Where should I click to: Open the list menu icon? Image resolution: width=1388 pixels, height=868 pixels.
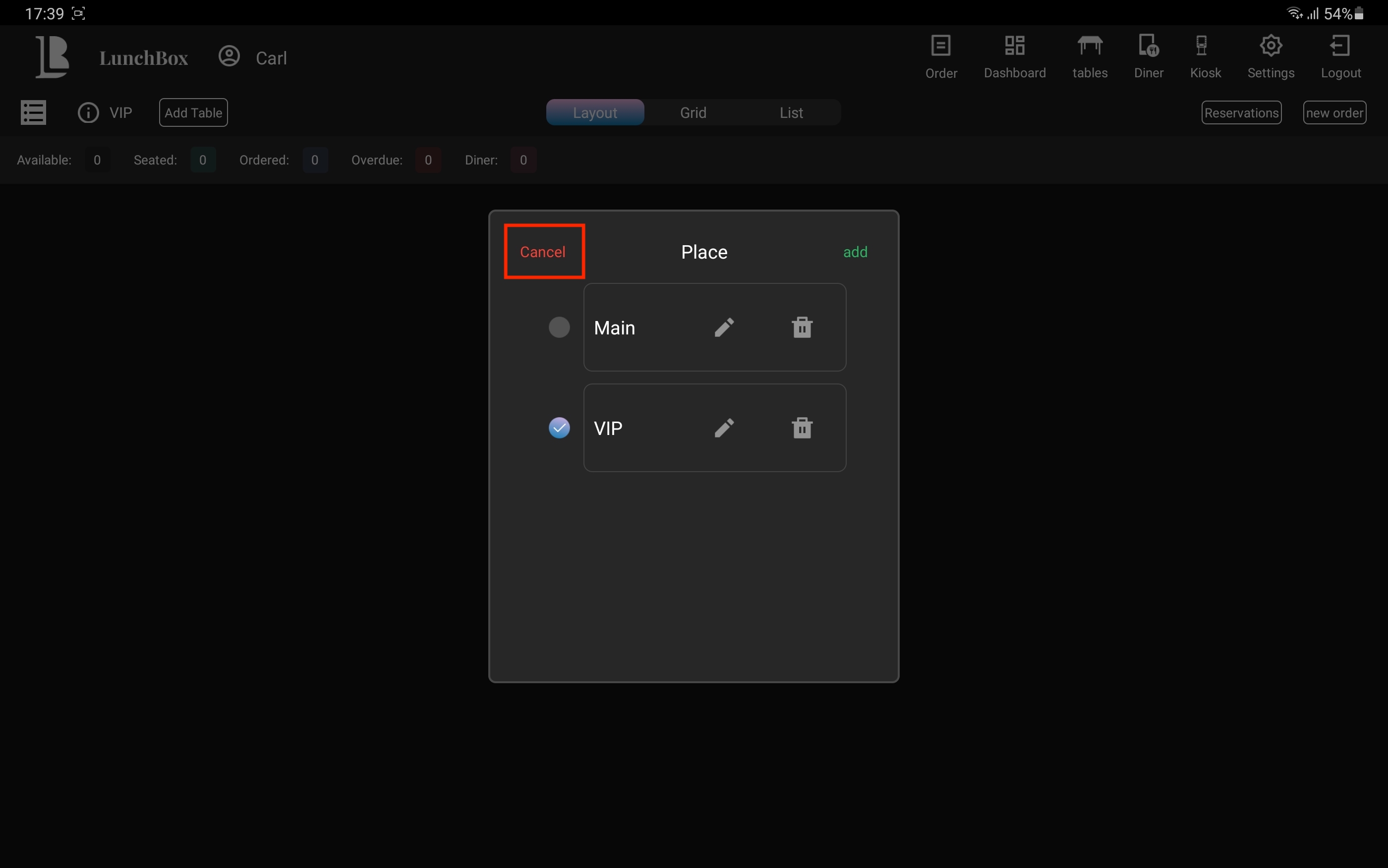coord(33,112)
